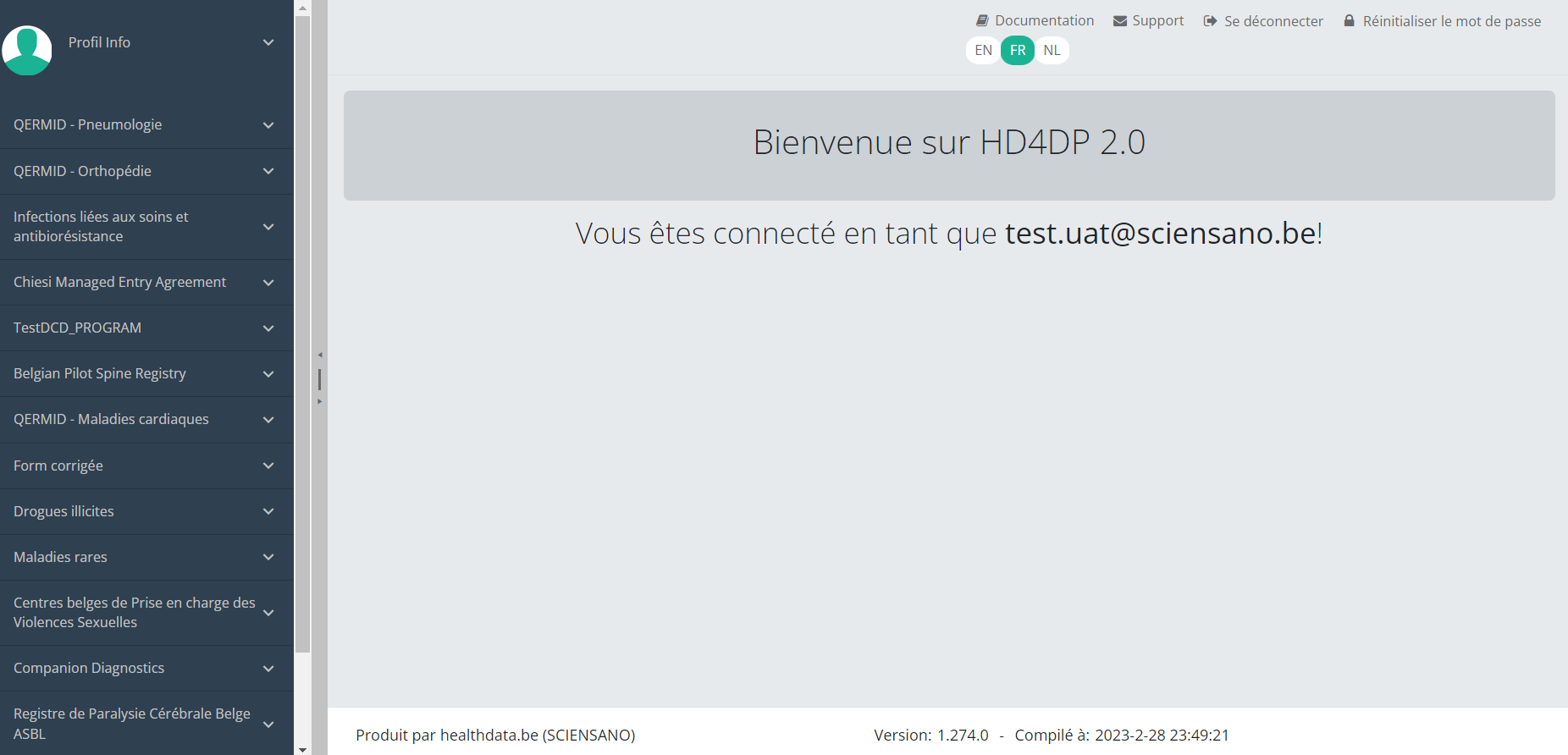Click the logout arrow icon
The image size is (1568, 755).
point(1210,21)
